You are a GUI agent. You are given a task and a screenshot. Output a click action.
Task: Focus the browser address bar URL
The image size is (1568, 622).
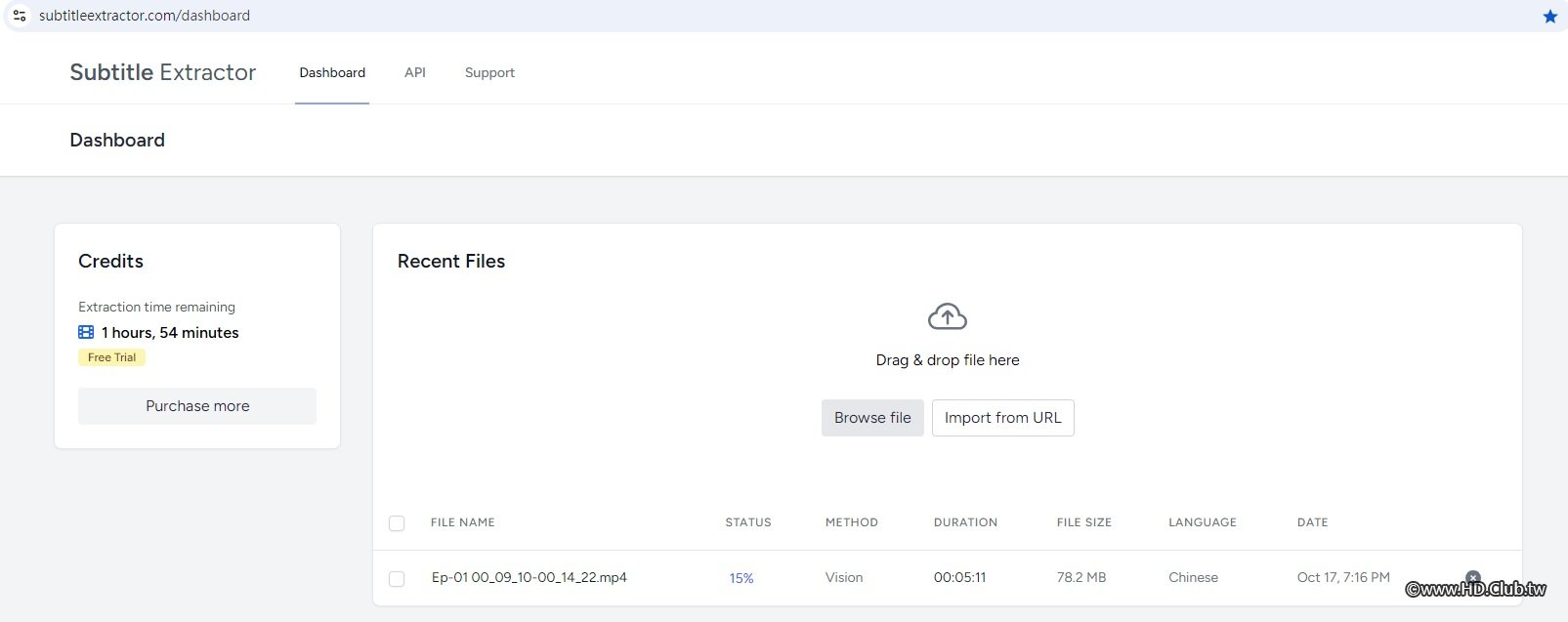tap(145, 16)
